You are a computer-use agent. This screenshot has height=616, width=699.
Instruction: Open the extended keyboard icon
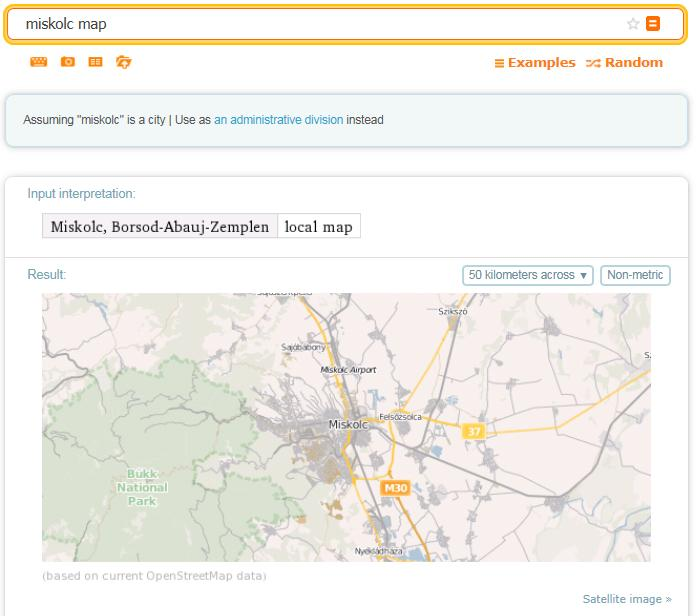coord(38,62)
